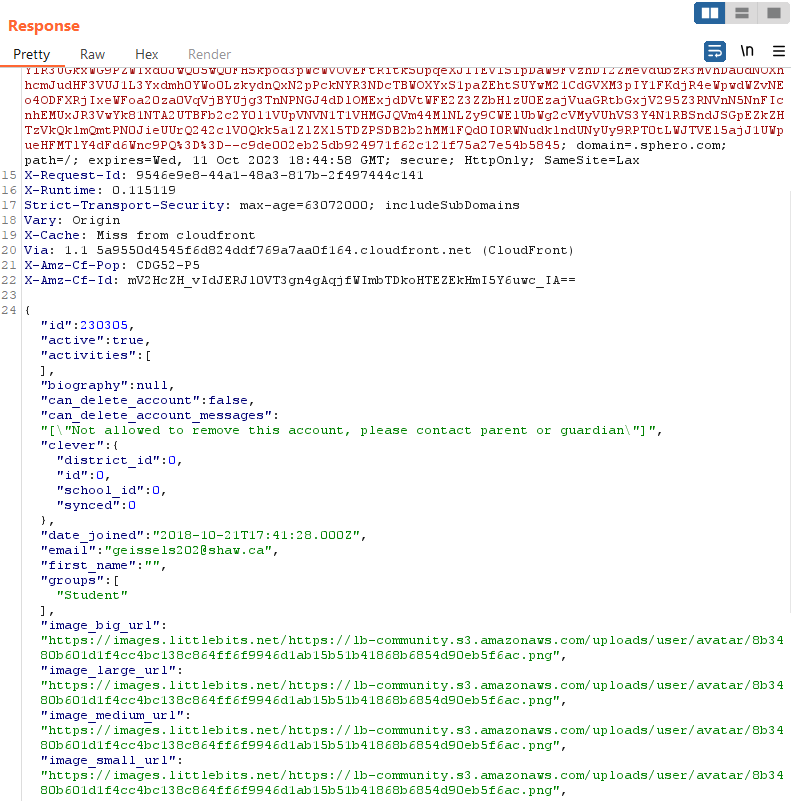This screenshot has height=801, width=791.
Task: Click the cookie expires Wed, 11 Oct 2023 text
Action: click(x=239, y=160)
